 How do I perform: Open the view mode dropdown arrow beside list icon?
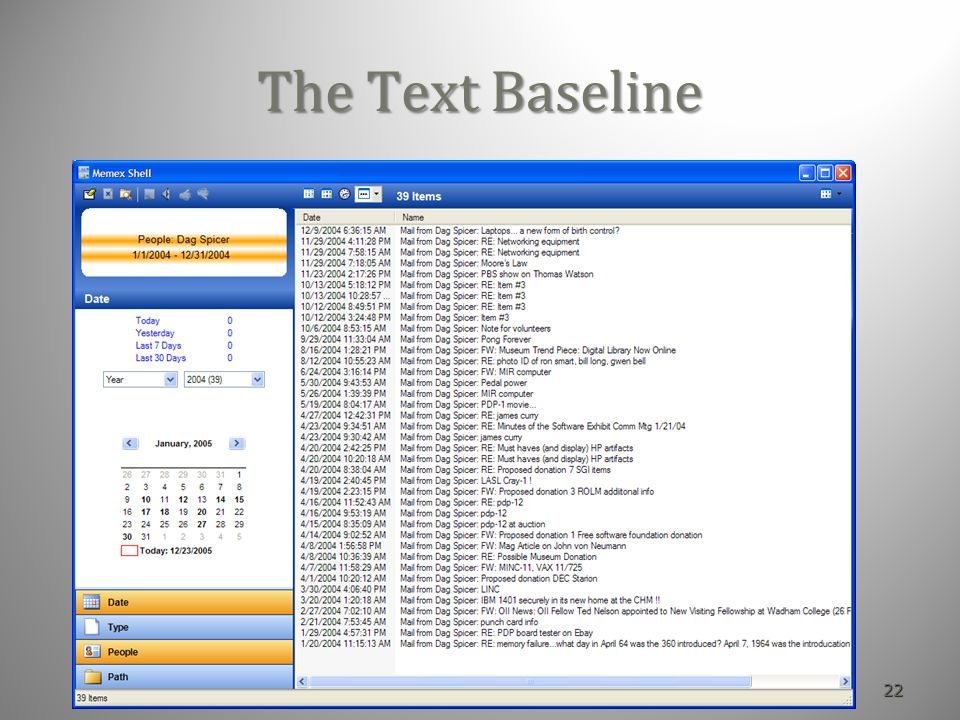click(377, 194)
